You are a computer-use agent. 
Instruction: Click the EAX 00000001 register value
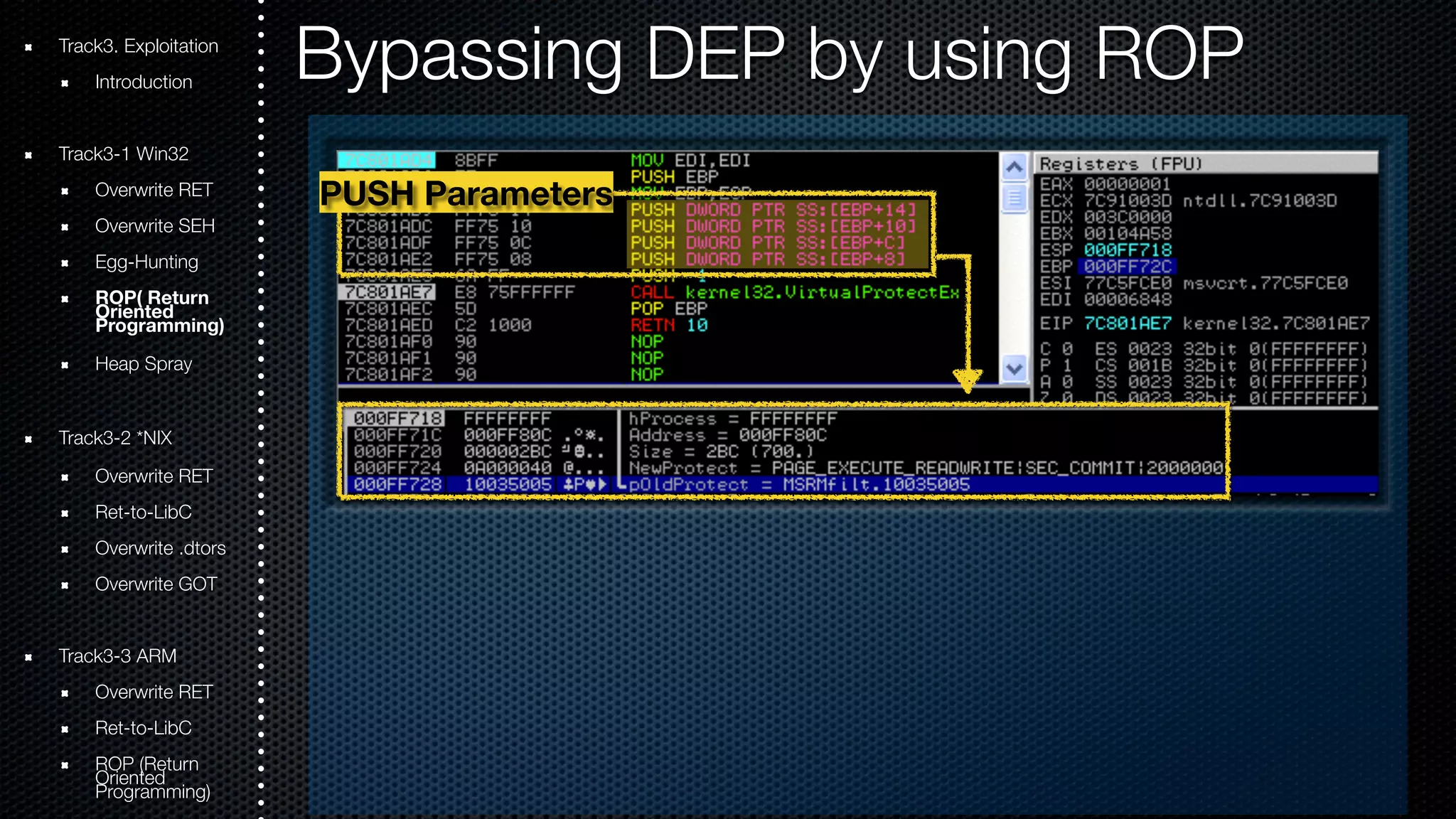[1127, 184]
